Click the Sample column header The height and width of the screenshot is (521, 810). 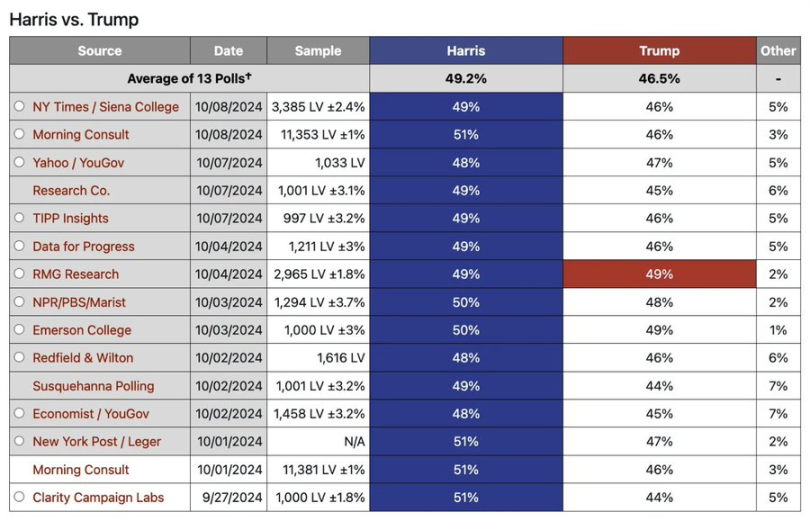pos(318,51)
